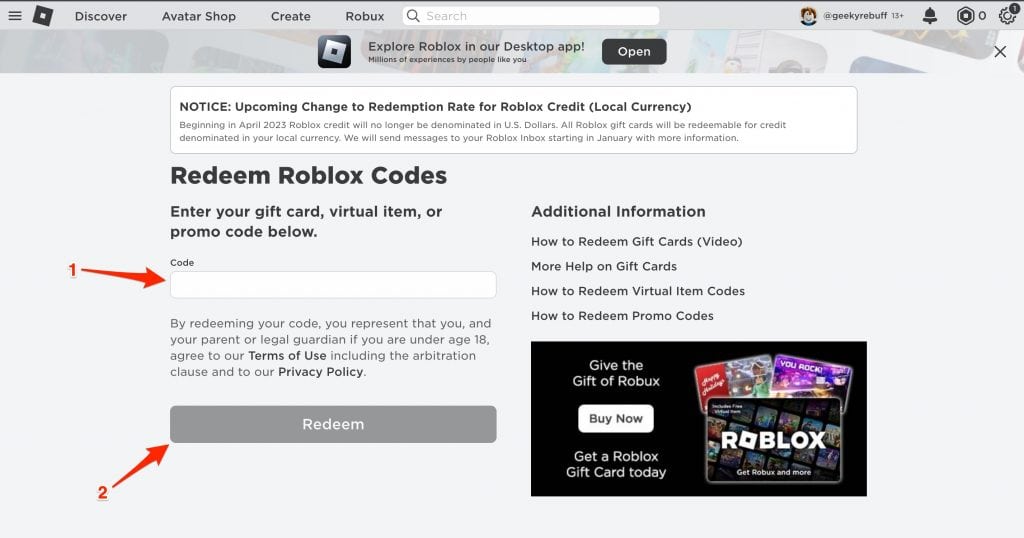The width and height of the screenshot is (1024, 538).
Task: Click the 'Give the Gift of Robux' text
Action: point(616,373)
